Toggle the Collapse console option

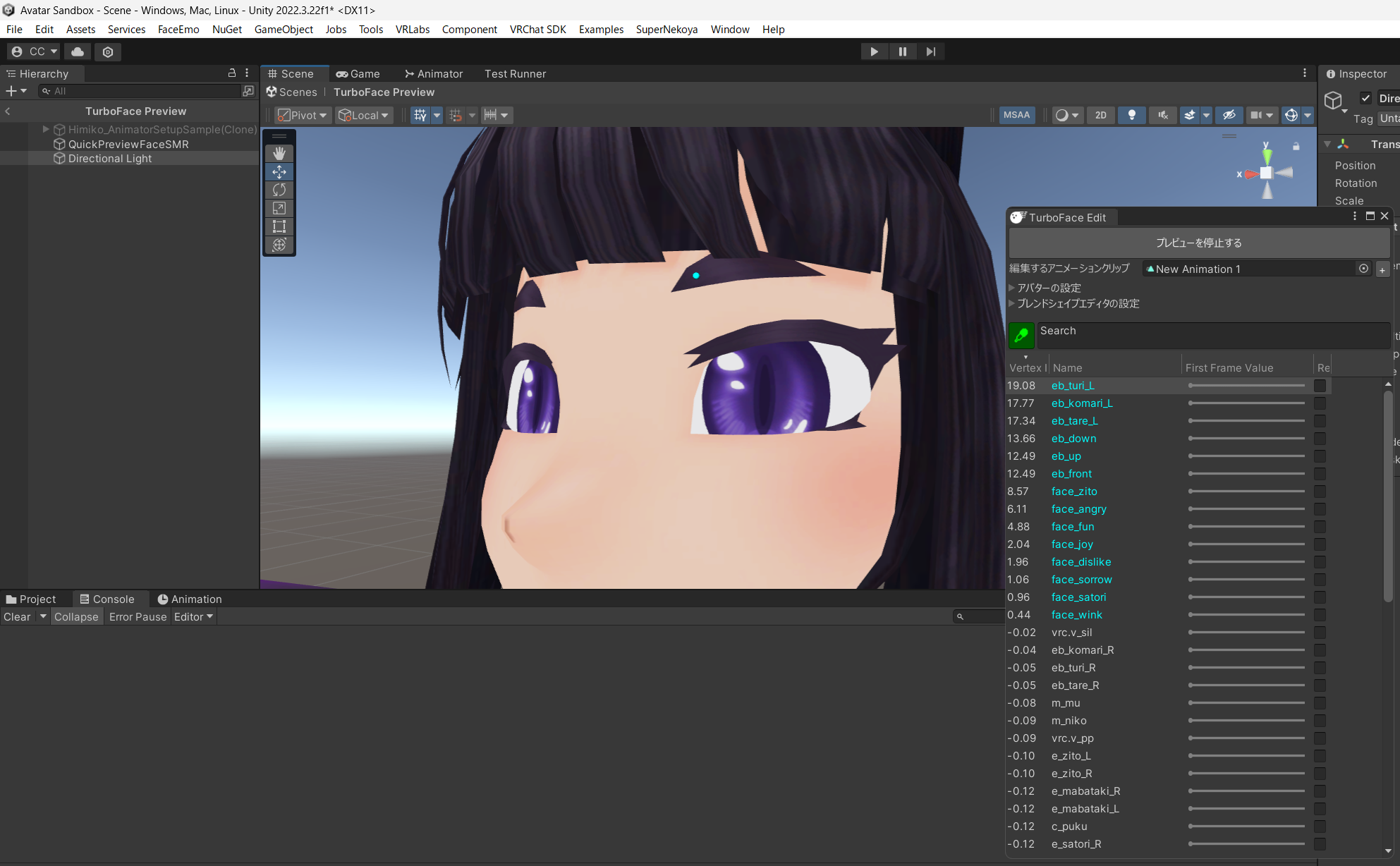[76, 617]
